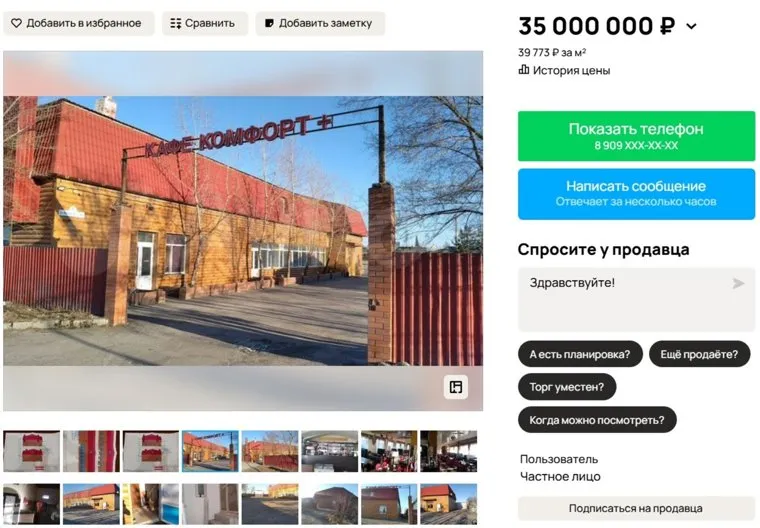Click into the Здравствуйте message field
The width and height of the screenshot is (760, 528).
point(636,299)
